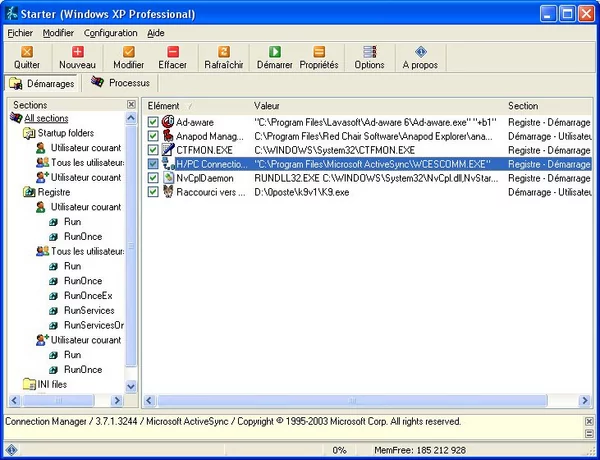Viewport: 600px width, 460px height.
Task: Click the sections vertical scrollbar thumb
Action: pos(131,245)
